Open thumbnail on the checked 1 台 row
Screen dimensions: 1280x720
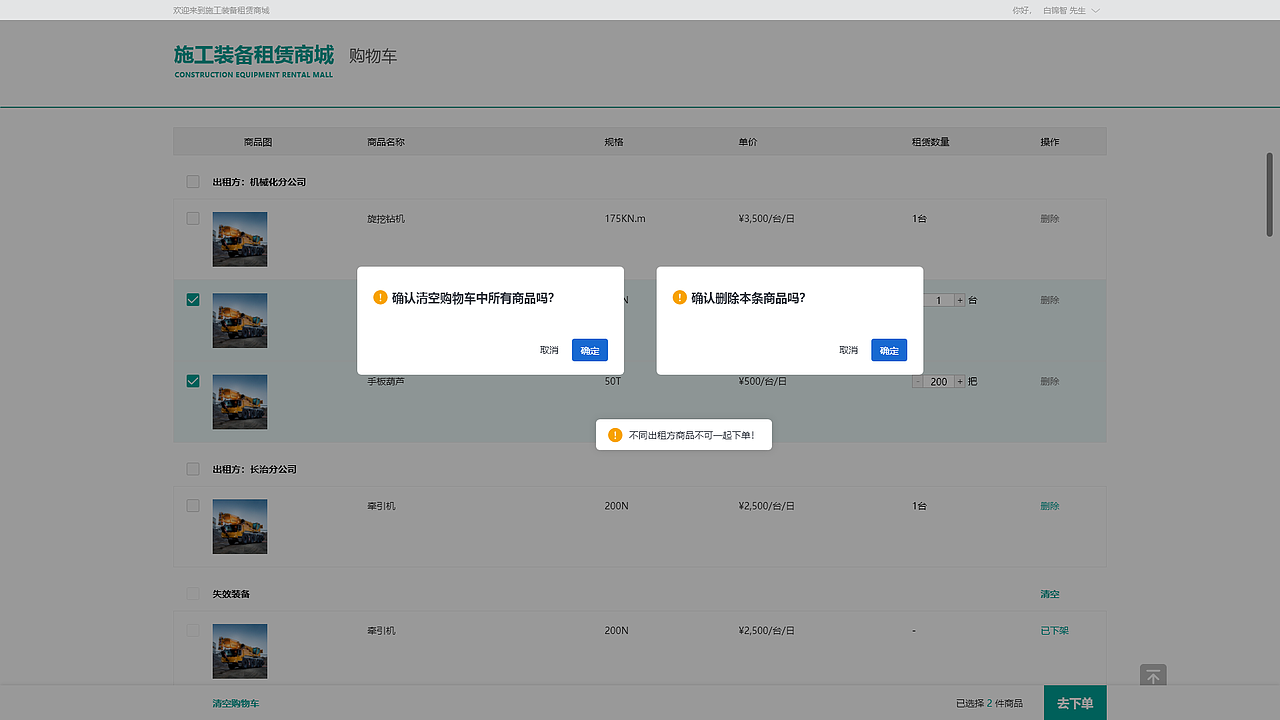tap(240, 321)
